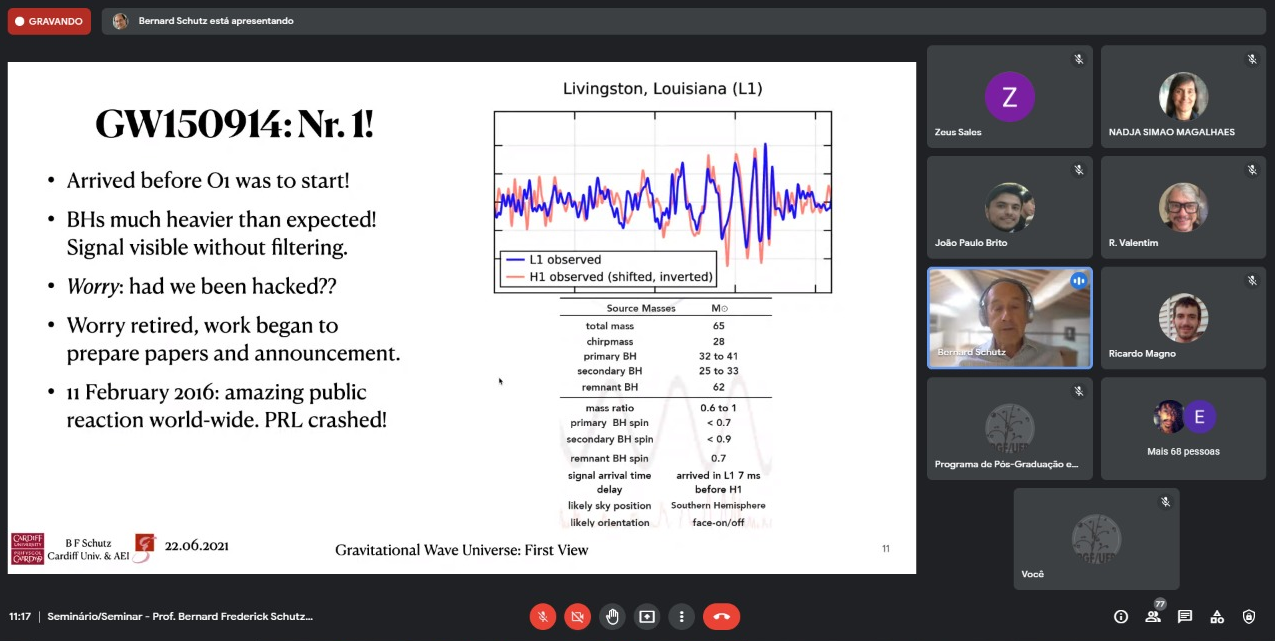Click the blue speaking indicator on Bernard Schutz tile
The height and width of the screenshot is (641, 1275).
[x=1079, y=281]
